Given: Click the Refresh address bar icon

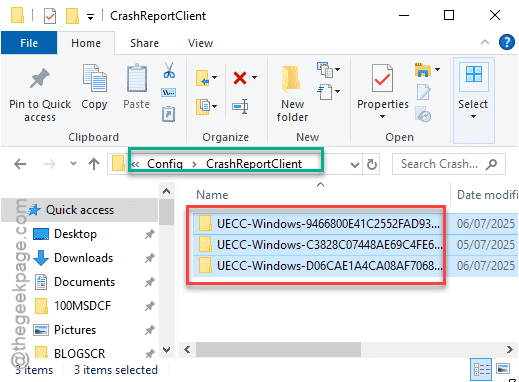Looking at the screenshot, I should (372, 164).
